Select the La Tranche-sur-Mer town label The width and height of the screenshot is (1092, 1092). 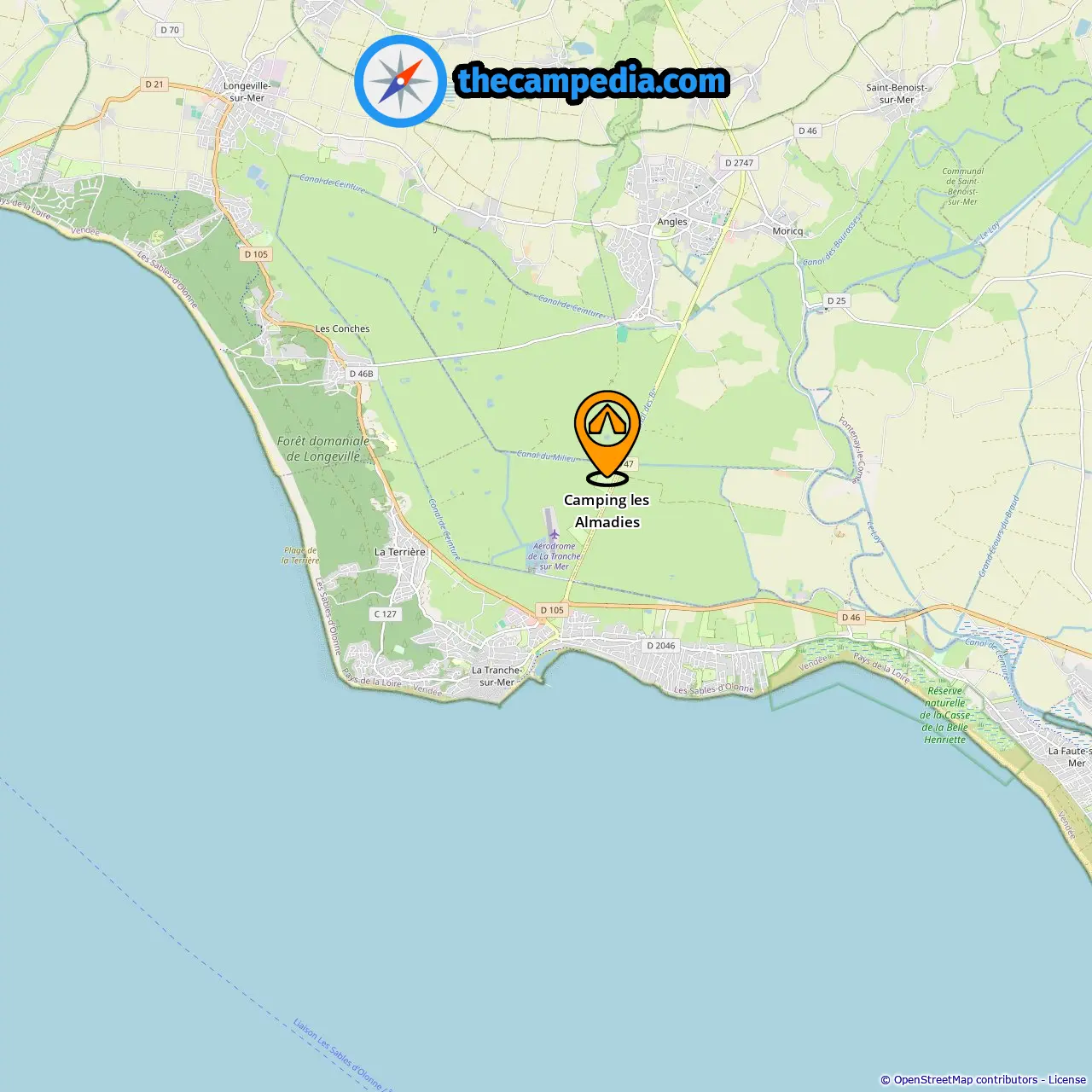point(497,677)
